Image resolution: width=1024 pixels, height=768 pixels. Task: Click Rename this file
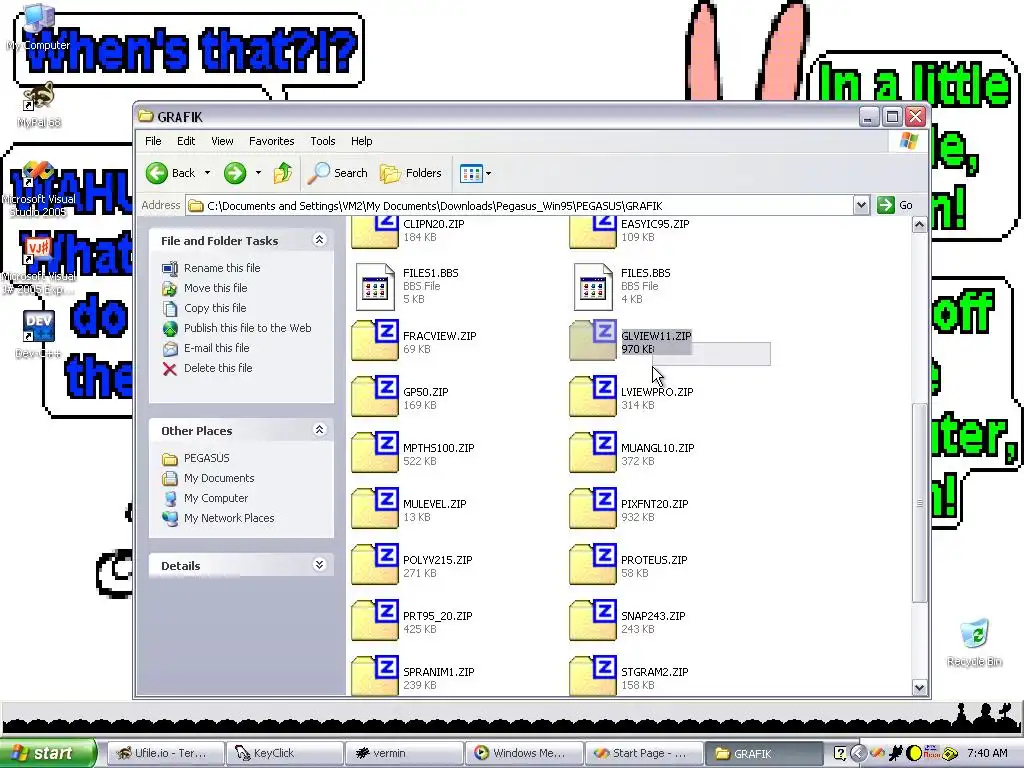pos(222,268)
